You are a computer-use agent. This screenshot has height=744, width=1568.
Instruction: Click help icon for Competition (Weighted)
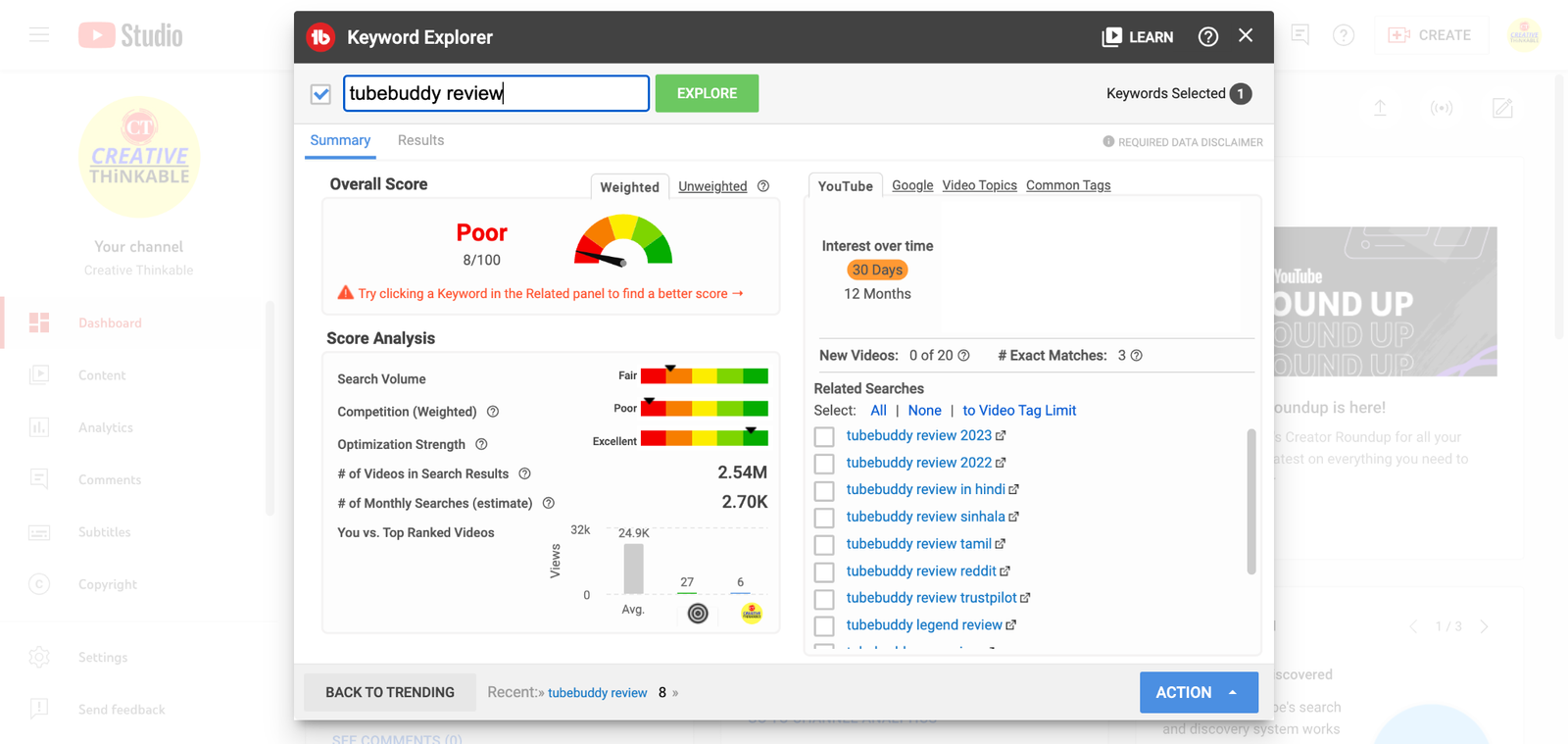tap(493, 412)
